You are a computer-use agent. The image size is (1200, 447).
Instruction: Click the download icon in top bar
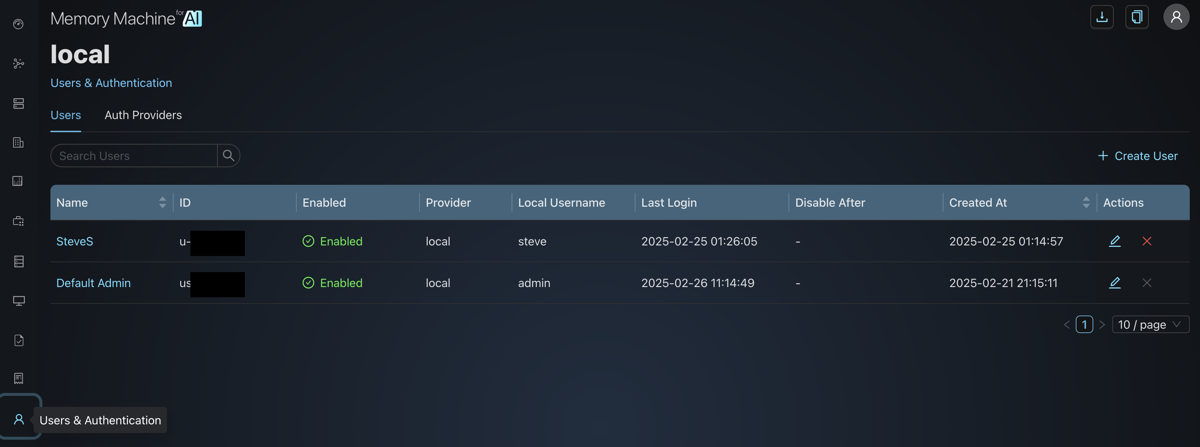[x=1102, y=17]
